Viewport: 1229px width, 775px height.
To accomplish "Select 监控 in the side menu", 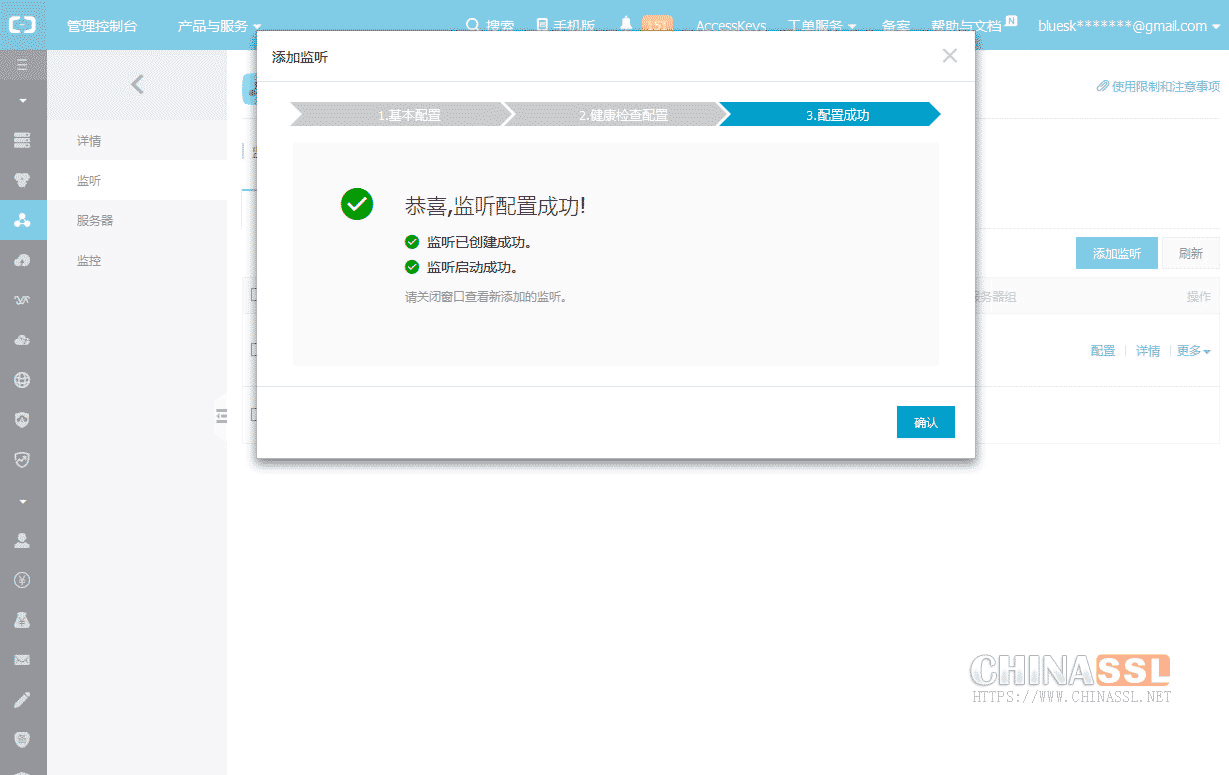I will [89, 260].
